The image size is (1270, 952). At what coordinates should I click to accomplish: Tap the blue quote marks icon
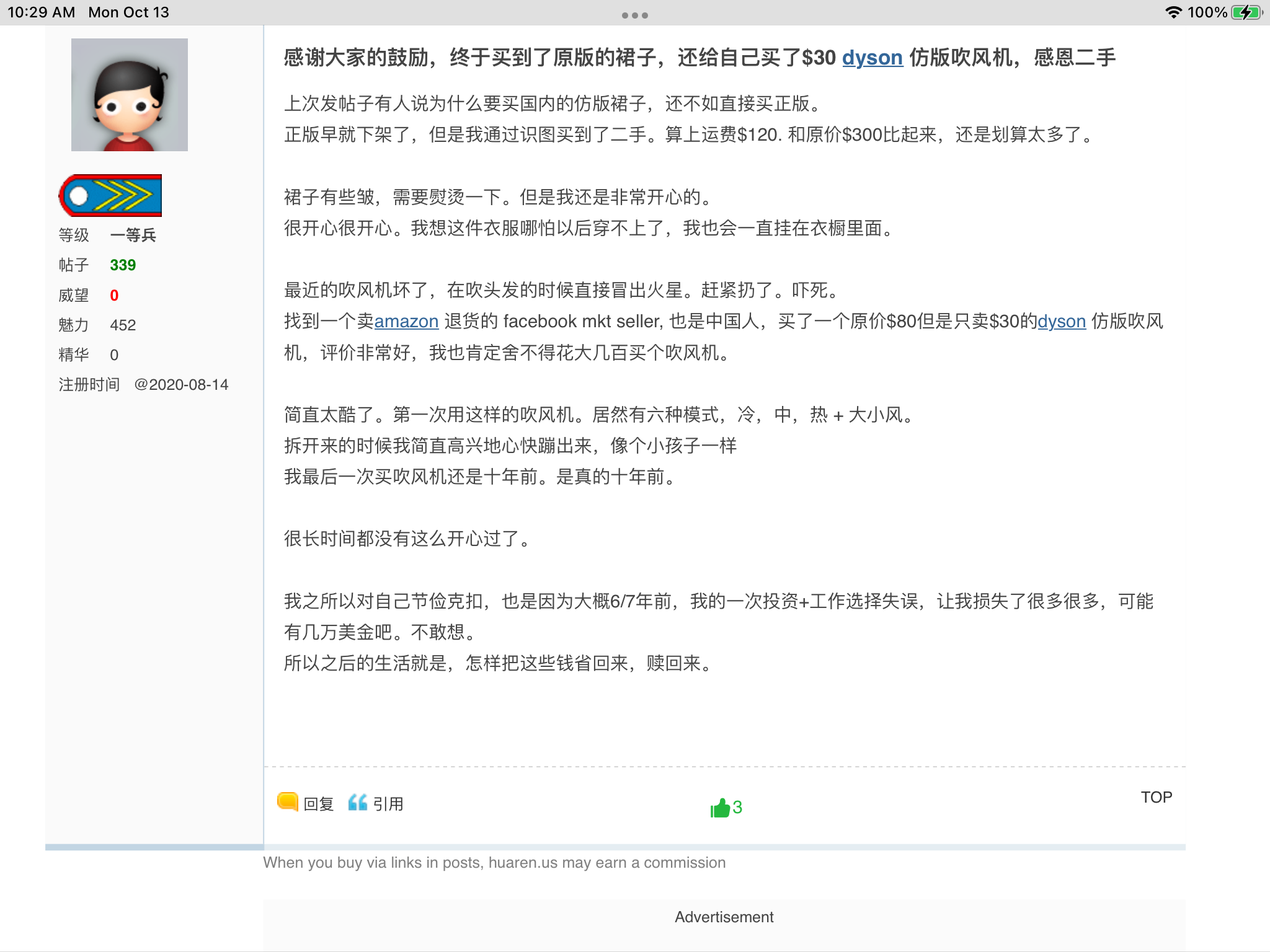(x=357, y=802)
